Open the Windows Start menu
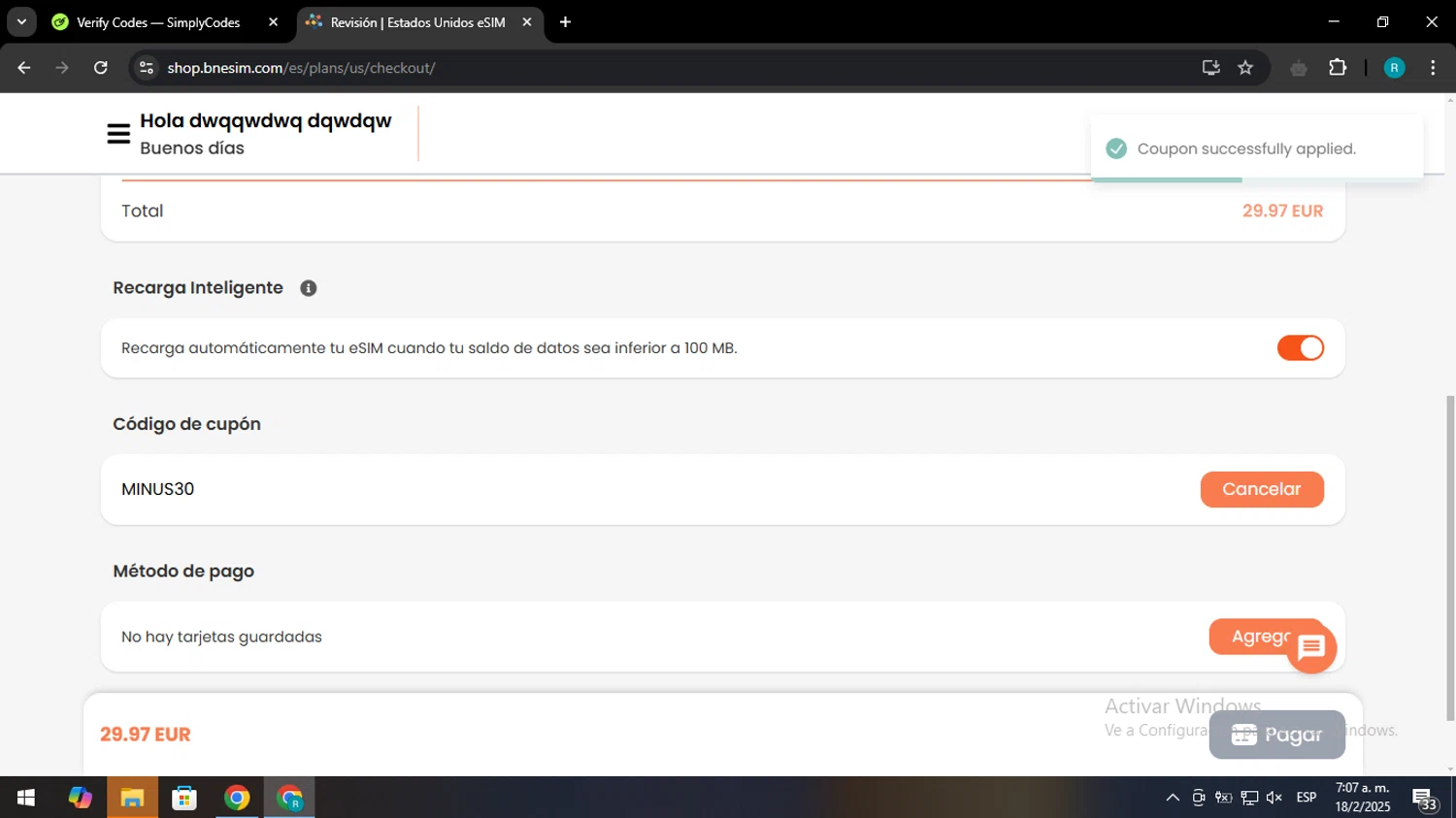This screenshot has height=818, width=1456. pos(26,798)
